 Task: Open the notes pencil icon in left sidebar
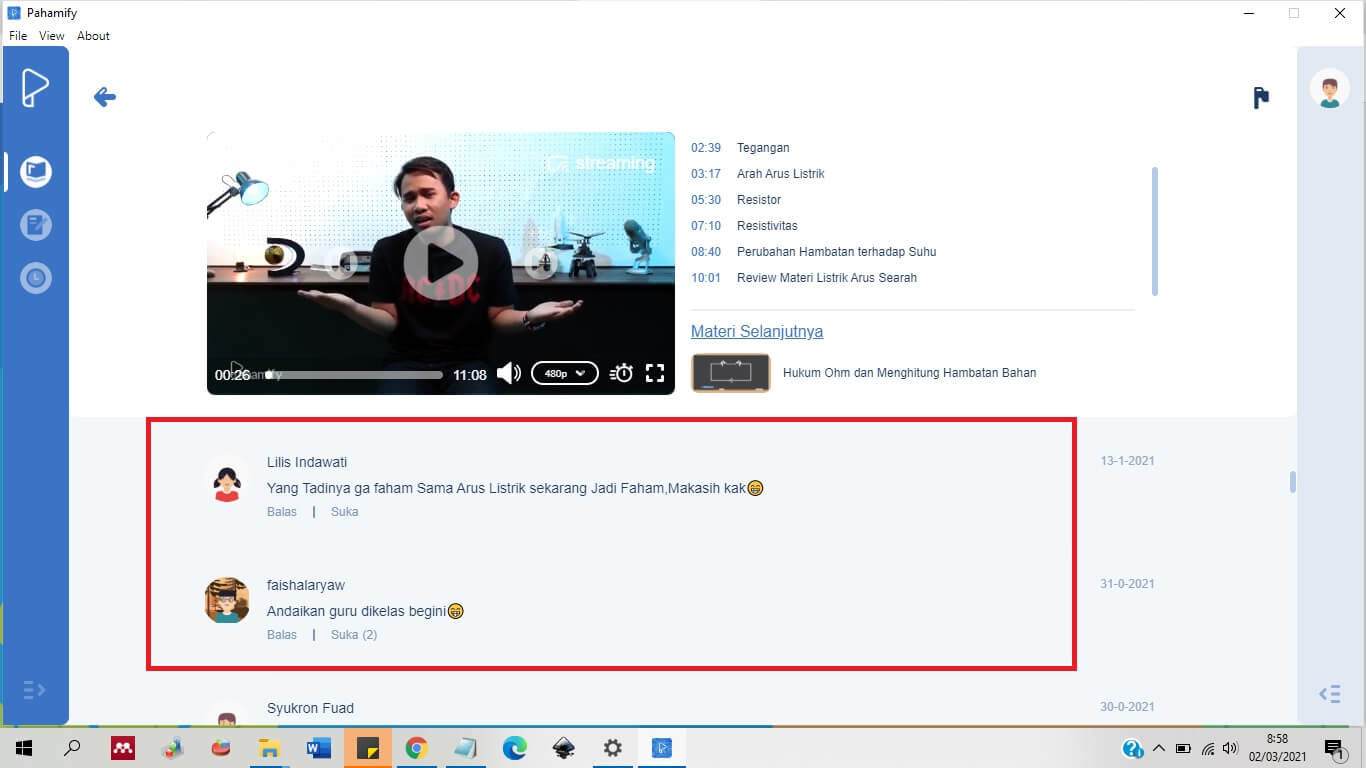pyautogui.click(x=36, y=224)
